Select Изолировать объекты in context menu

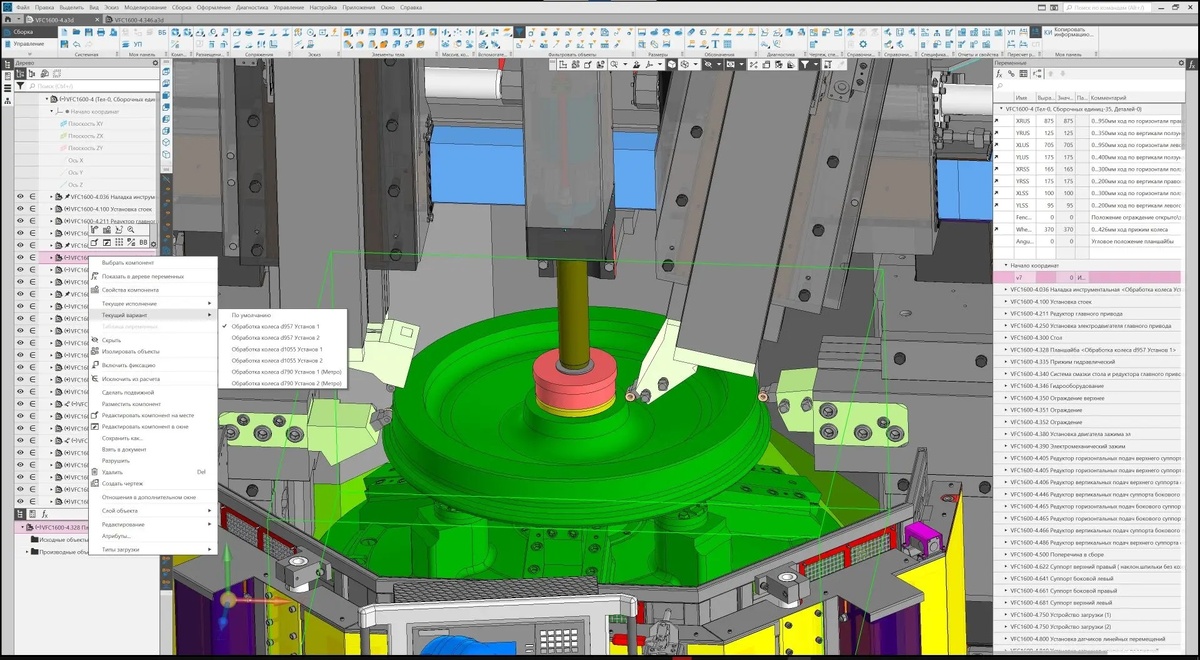[130, 352]
